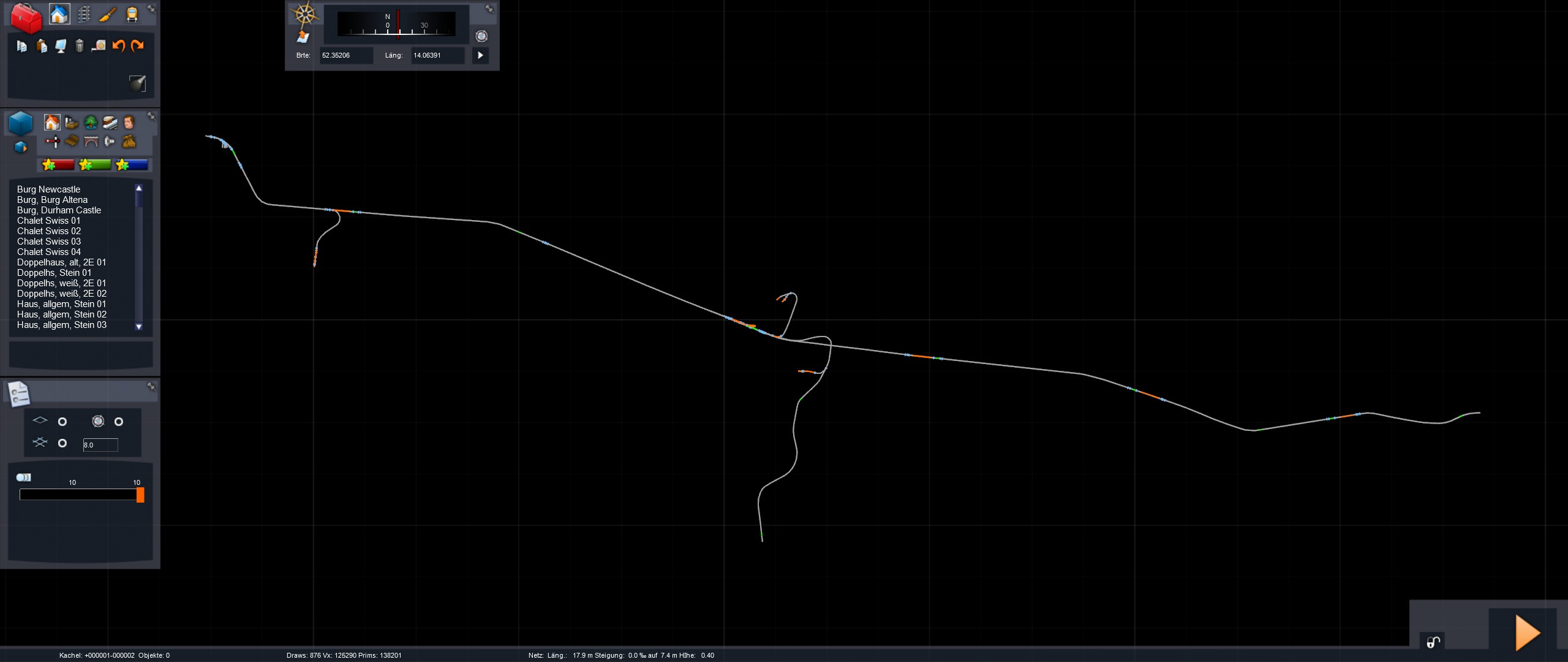Select the stone arch bridge category

pyautogui.click(x=91, y=142)
